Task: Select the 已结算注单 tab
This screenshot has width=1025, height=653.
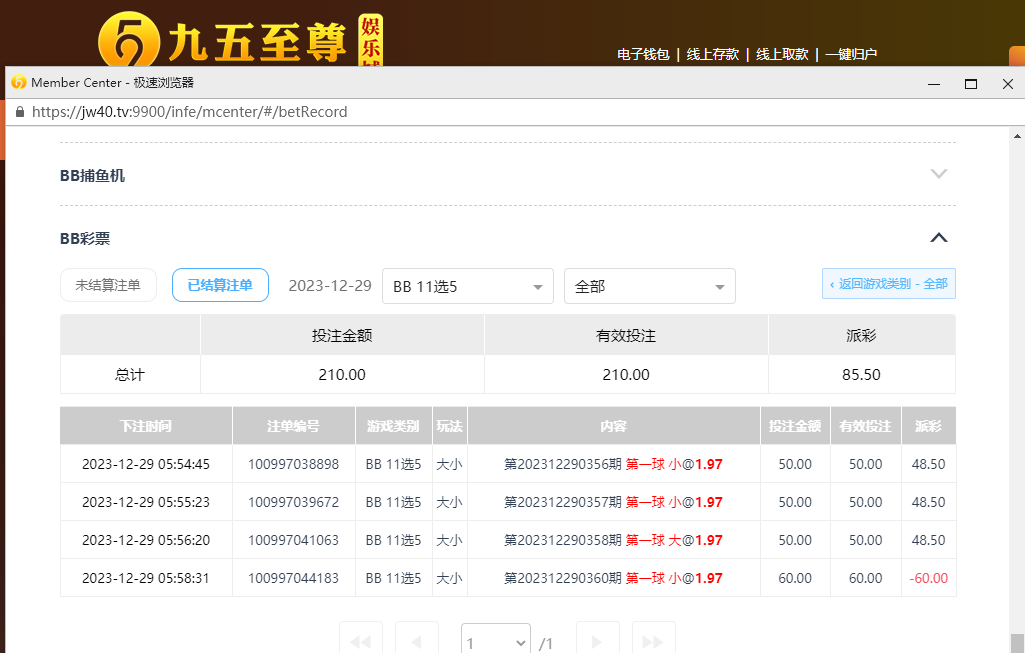Action: coord(220,285)
